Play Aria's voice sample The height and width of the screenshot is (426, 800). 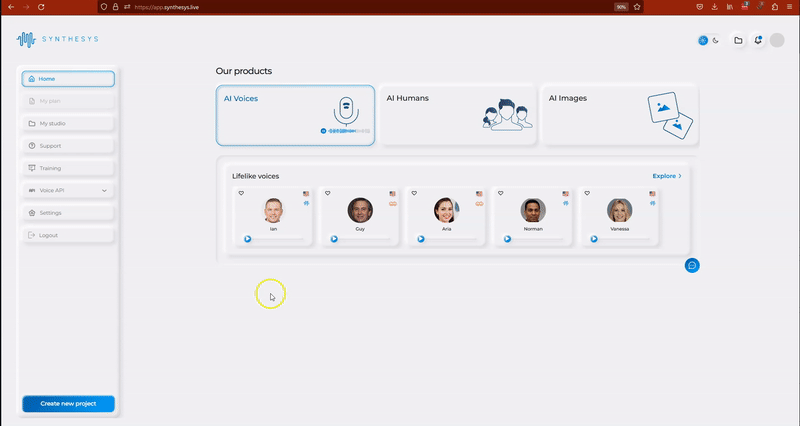pos(421,239)
